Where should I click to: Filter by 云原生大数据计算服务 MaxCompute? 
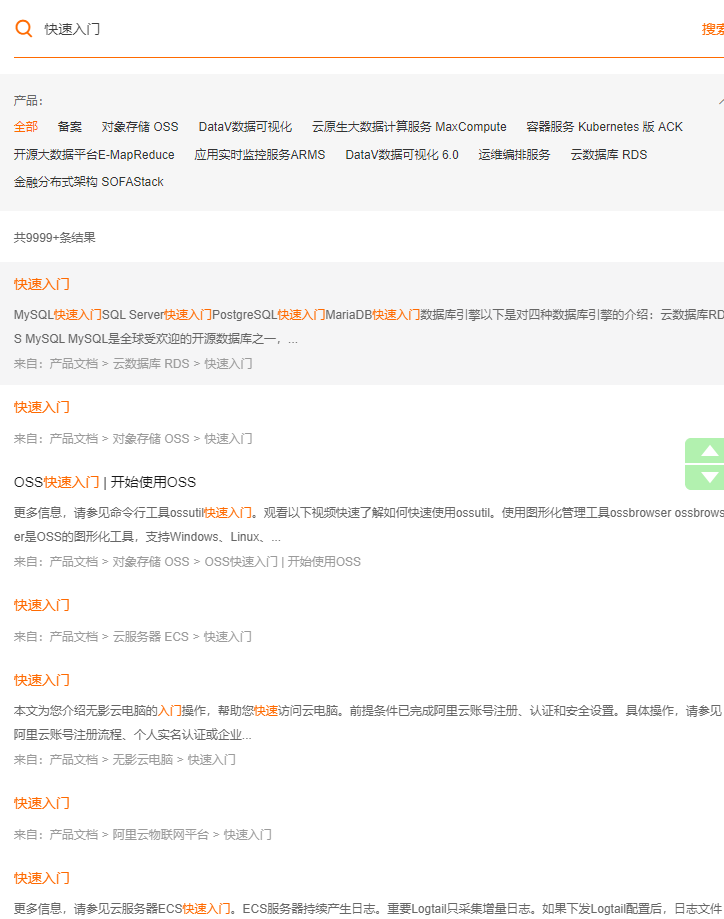click(x=409, y=127)
